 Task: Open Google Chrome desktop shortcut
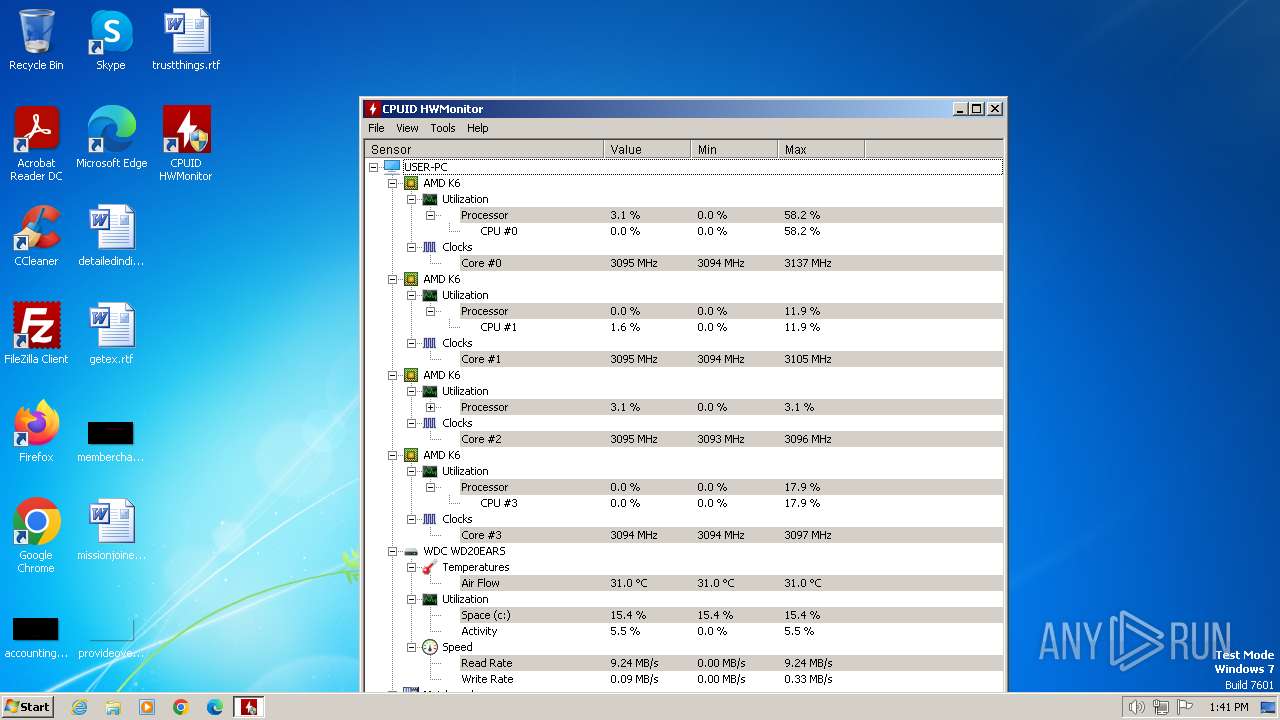click(x=36, y=536)
